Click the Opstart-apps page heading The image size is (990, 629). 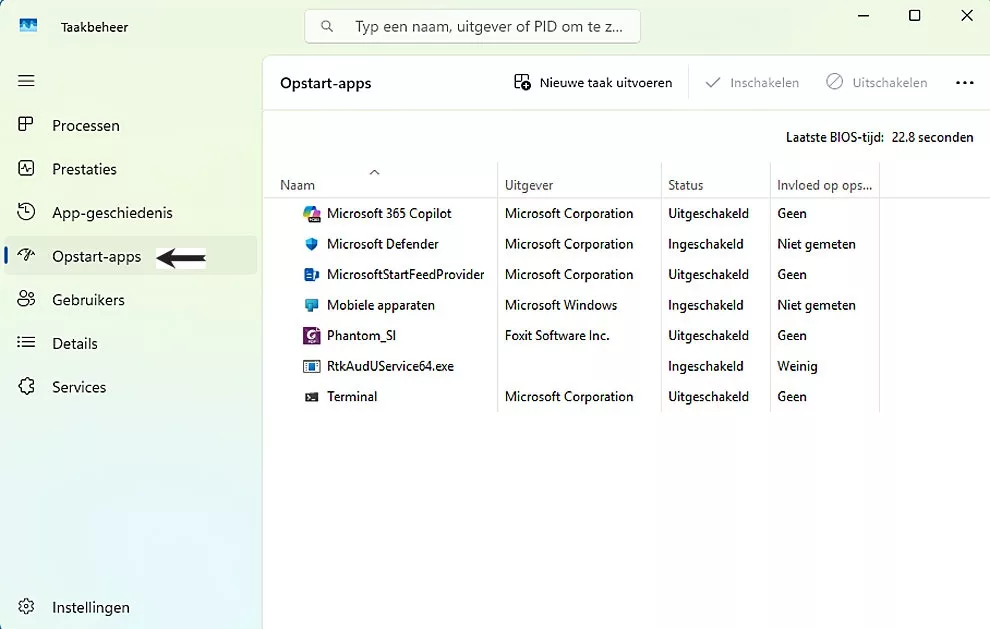(x=326, y=83)
